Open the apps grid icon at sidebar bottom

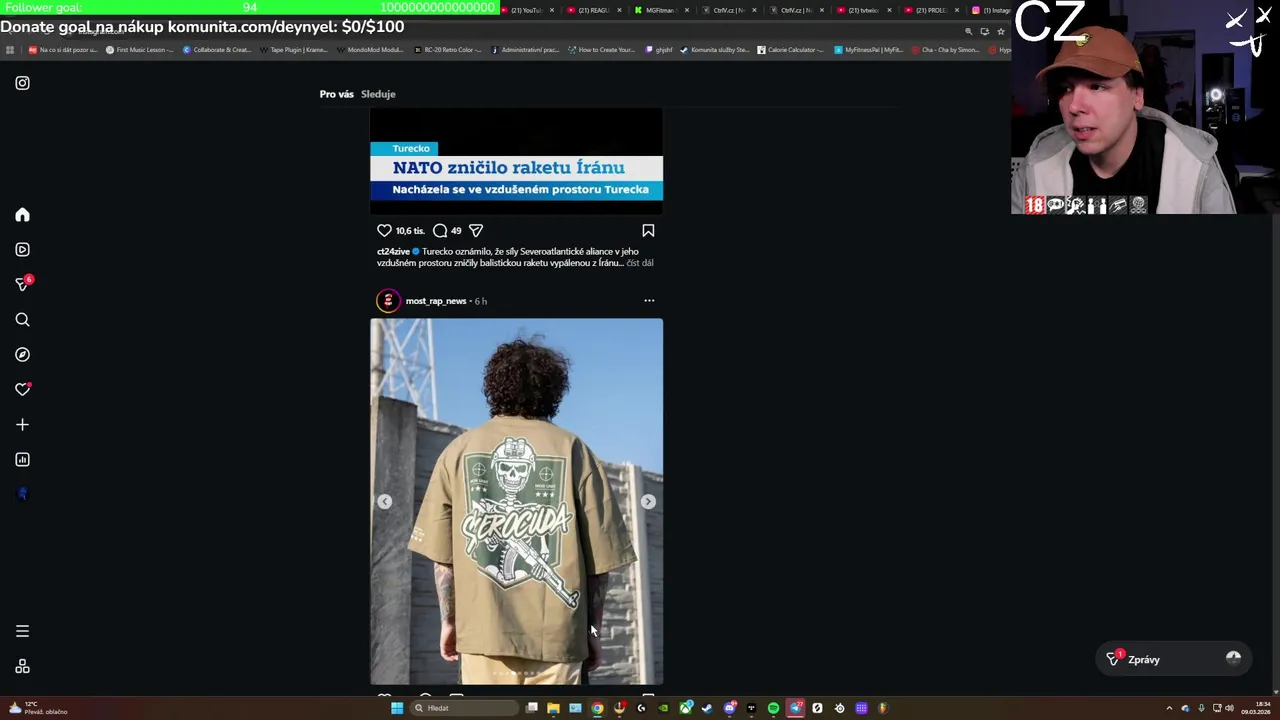tap(22, 667)
